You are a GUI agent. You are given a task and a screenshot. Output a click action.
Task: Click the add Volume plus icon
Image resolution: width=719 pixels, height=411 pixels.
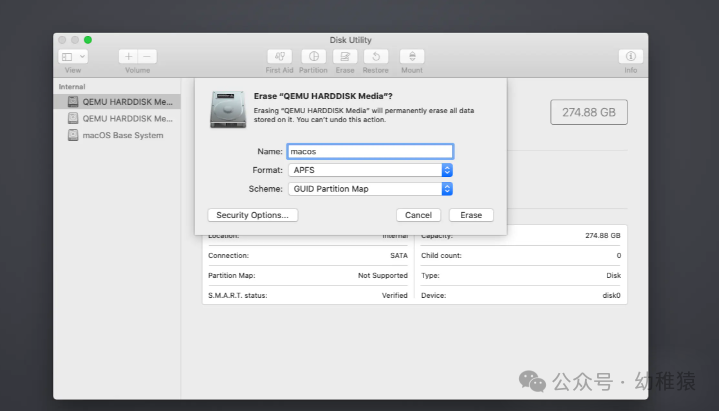pyautogui.click(x=128, y=56)
